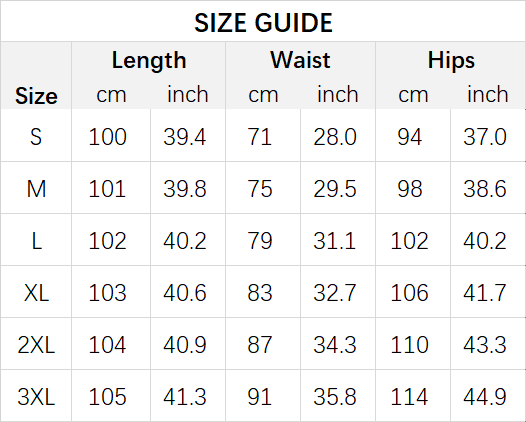This screenshot has height=422, width=526.
Task: Select the XL size row label
Action: tap(36, 293)
